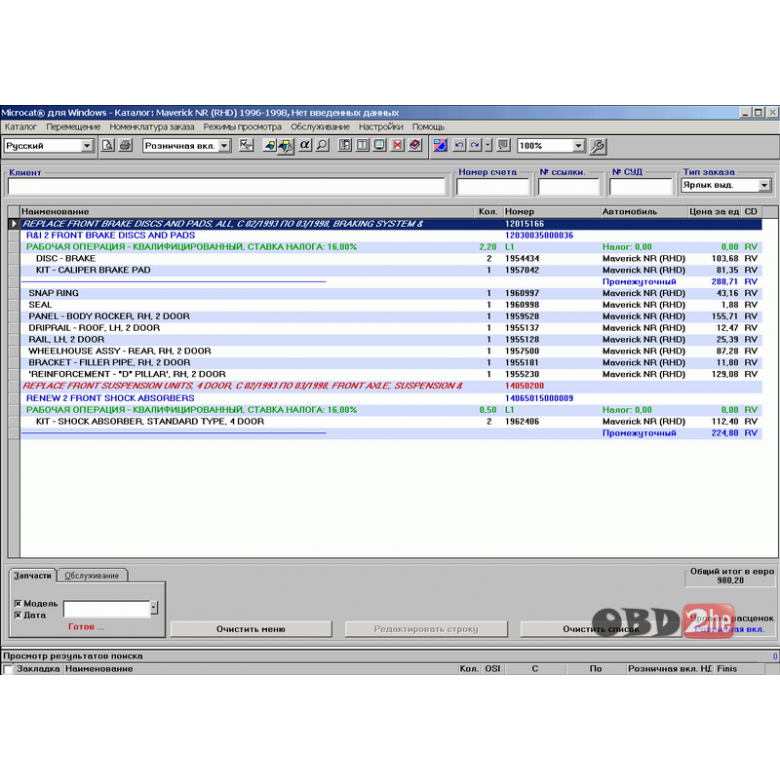
Task: Open the Тип заказа dropdown showing Ярлык выд.
Action: [765, 186]
